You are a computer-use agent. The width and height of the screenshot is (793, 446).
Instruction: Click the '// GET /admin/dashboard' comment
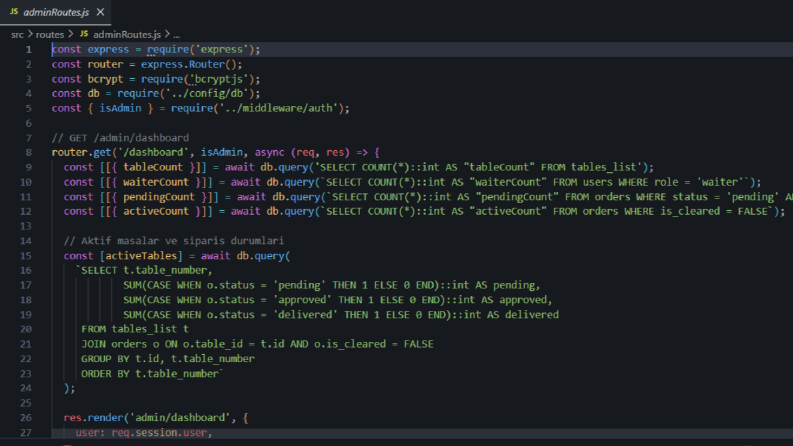[x=120, y=138]
